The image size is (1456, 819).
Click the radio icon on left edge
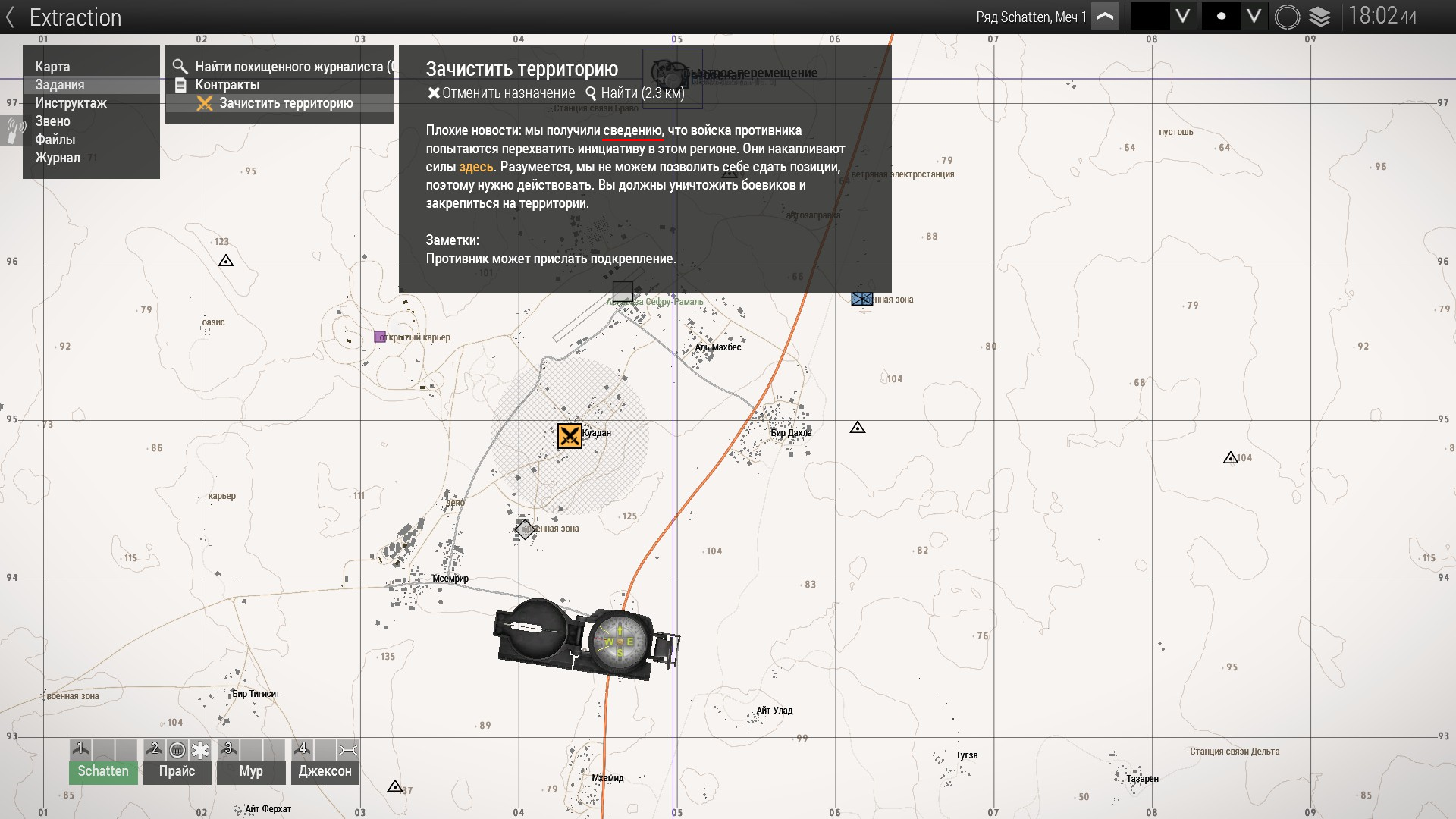(14, 130)
